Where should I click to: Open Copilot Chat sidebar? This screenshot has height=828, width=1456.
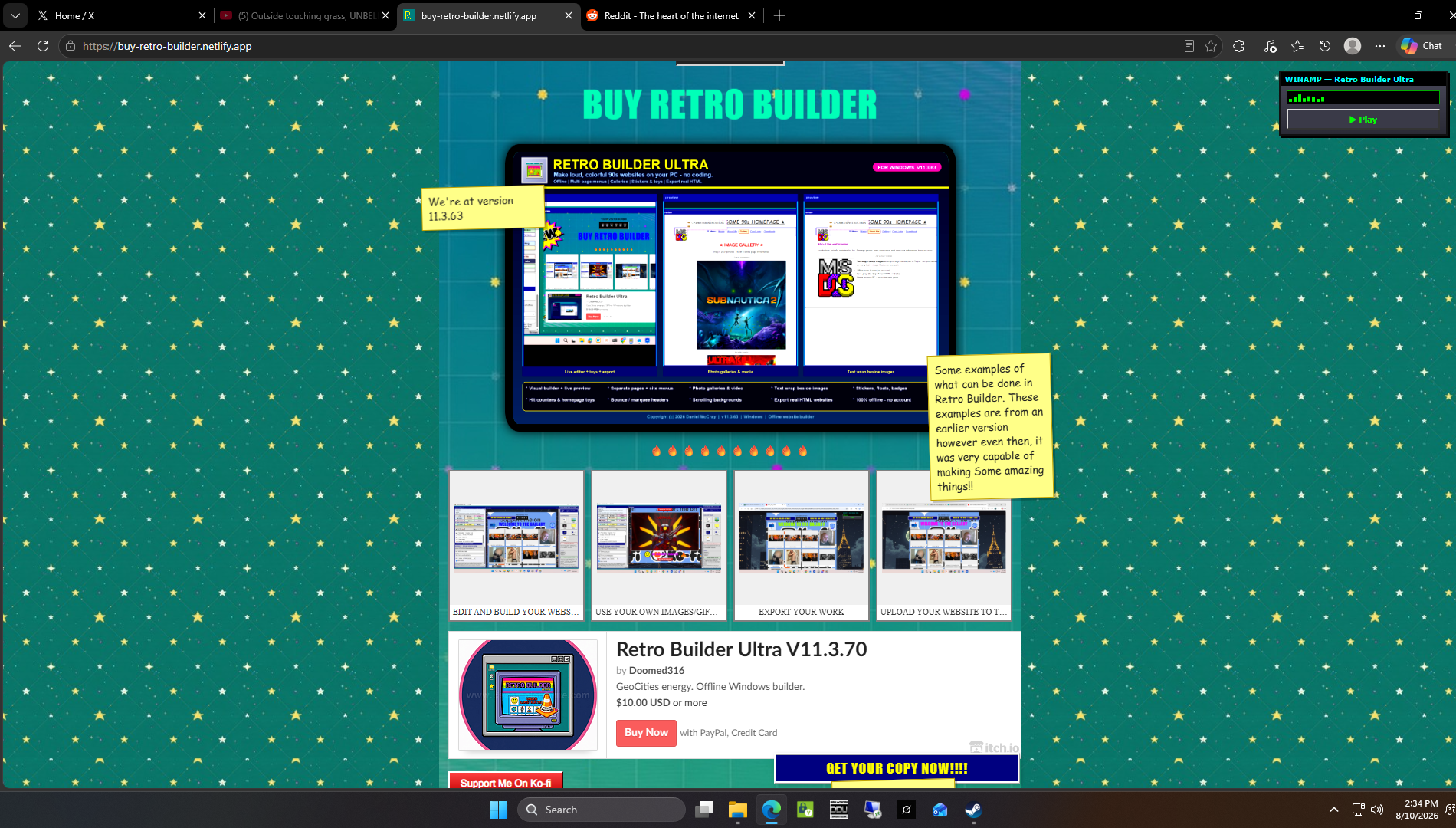coord(1422,46)
